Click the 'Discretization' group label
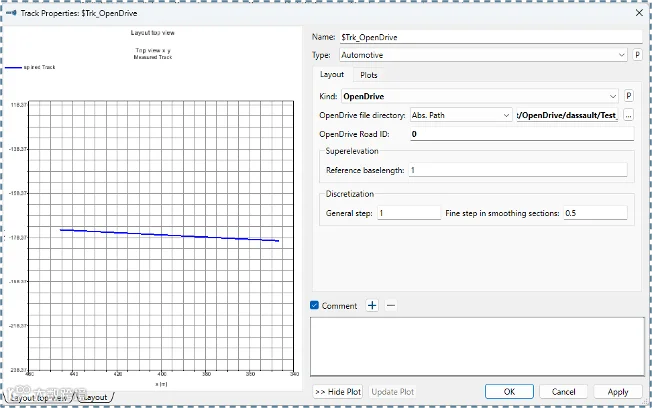The image size is (652, 408). (x=350, y=194)
